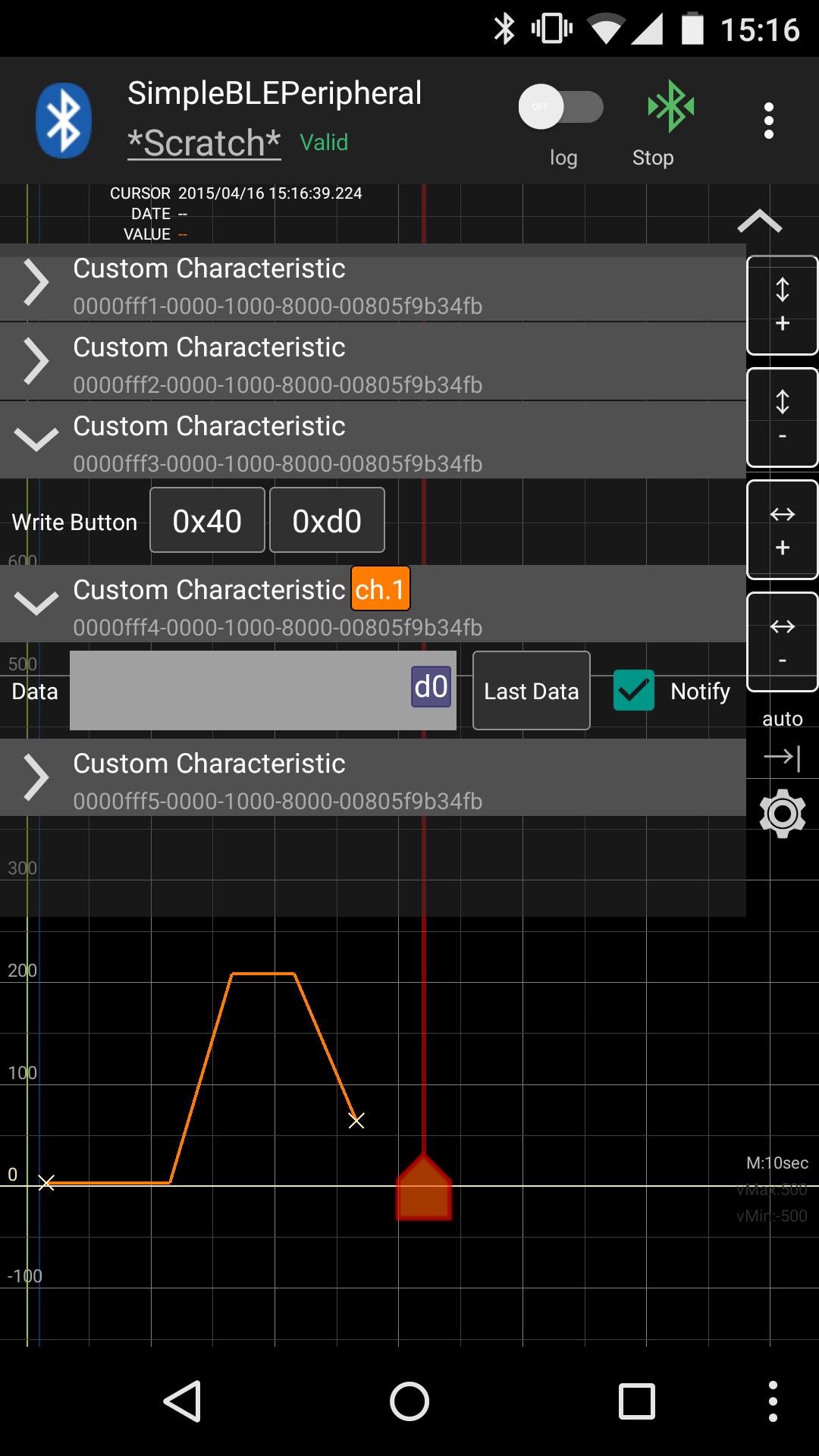
Task: Tap the gray Data value field
Action: (x=243, y=691)
